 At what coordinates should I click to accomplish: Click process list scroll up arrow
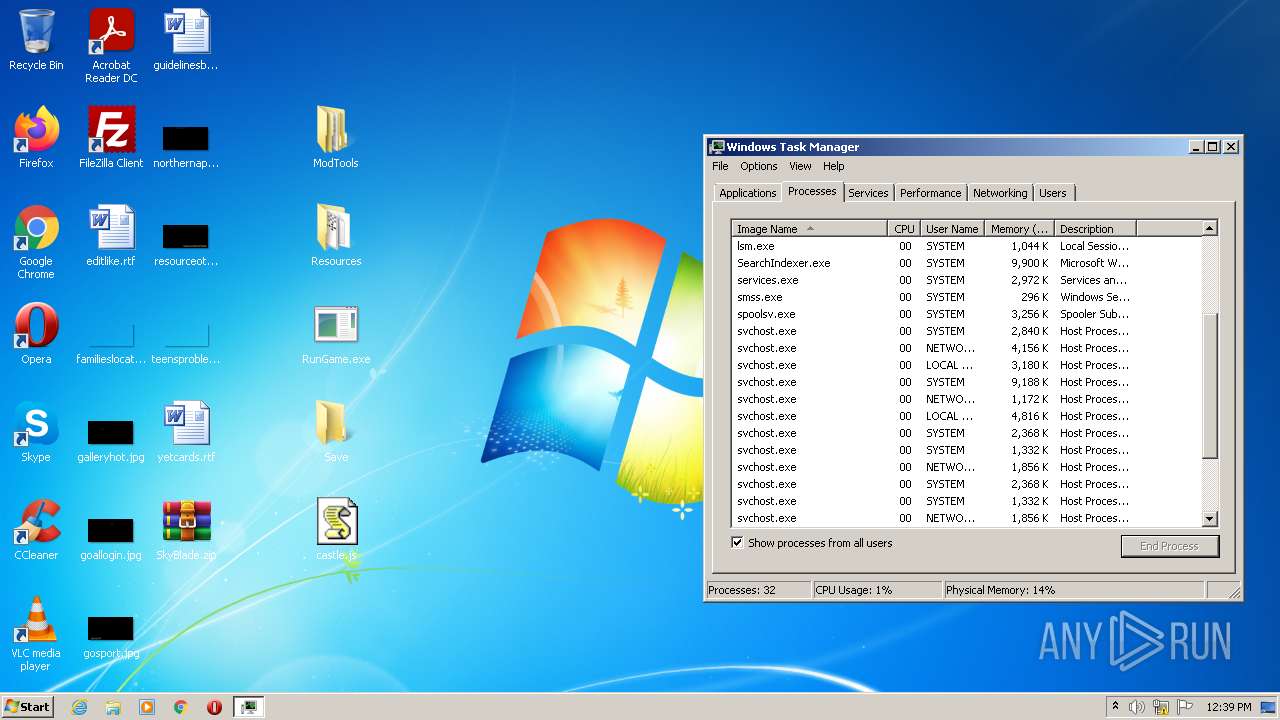(1209, 229)
